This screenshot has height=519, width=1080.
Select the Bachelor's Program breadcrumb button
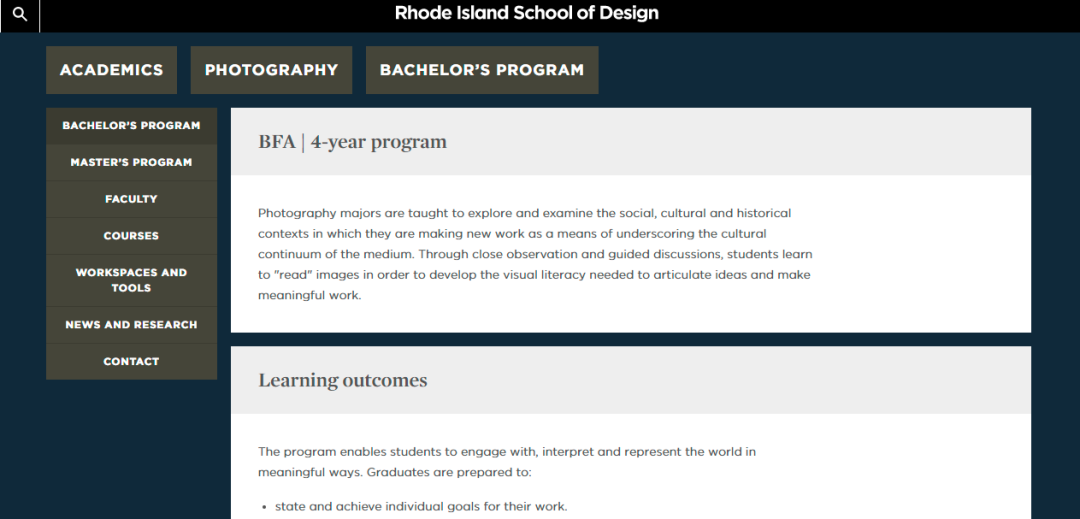coord(482,70)
